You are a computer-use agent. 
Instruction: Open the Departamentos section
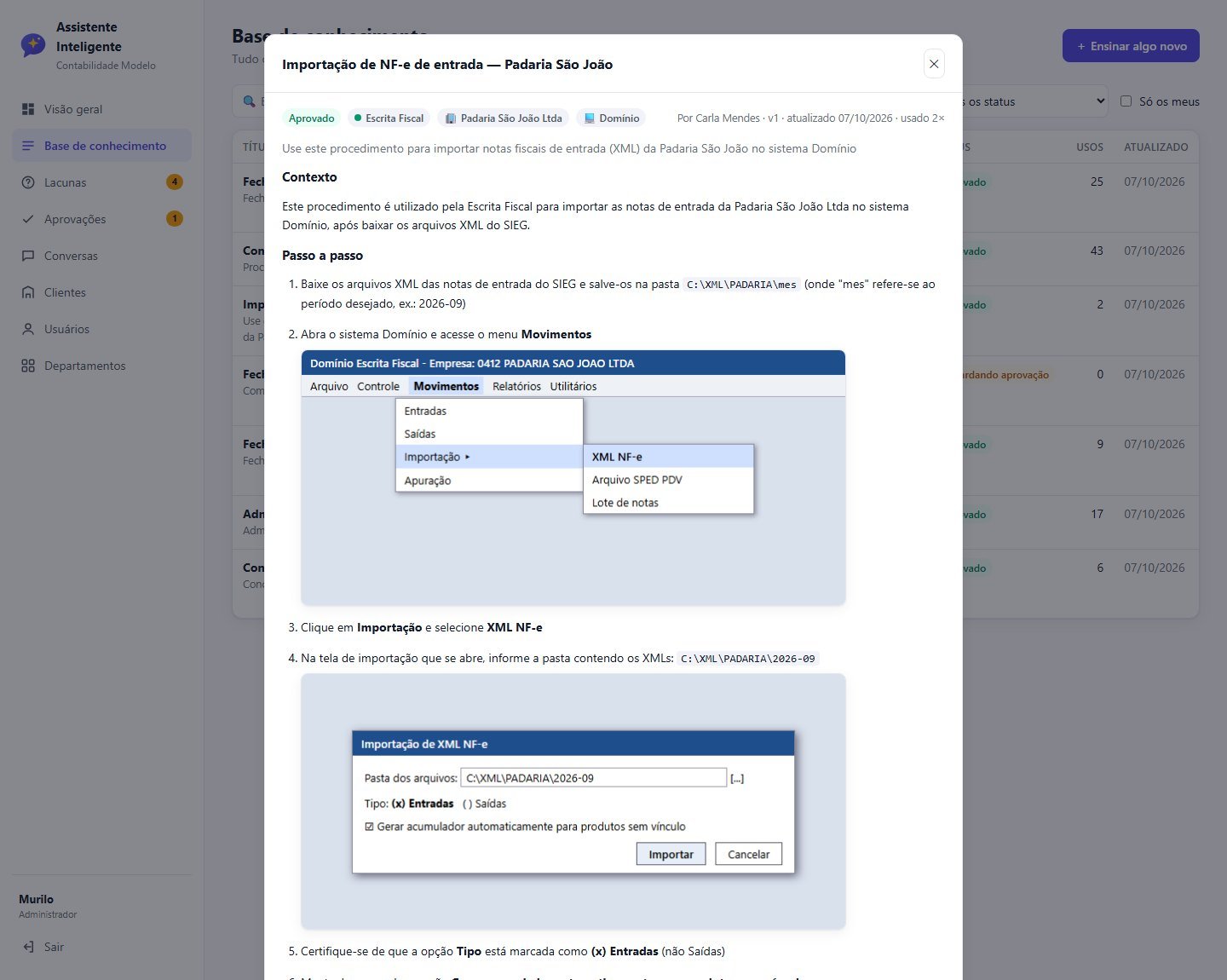pyautogui.click(x=101, y=366)
